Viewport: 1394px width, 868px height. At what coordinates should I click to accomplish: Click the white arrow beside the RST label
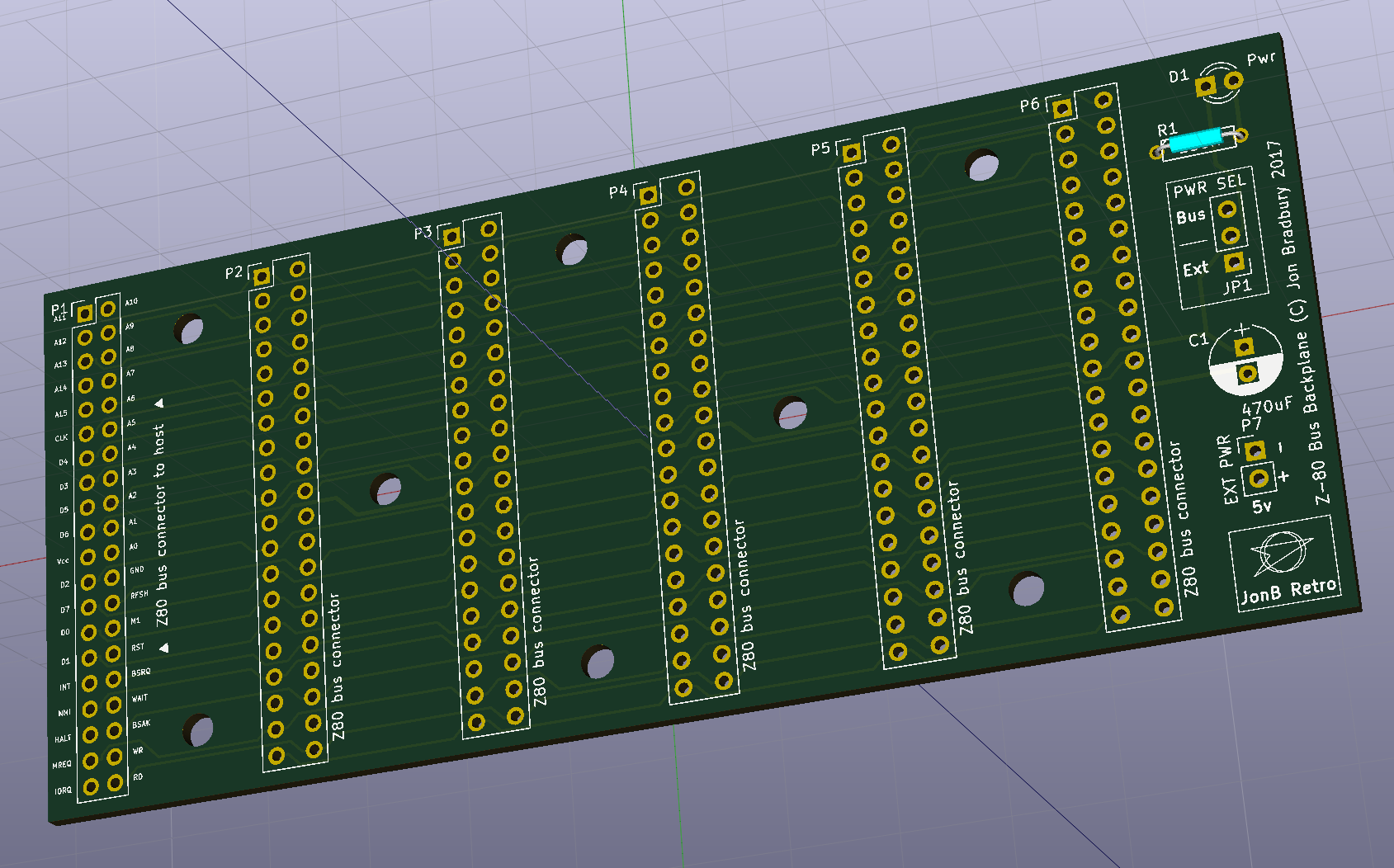pos(163,648)
